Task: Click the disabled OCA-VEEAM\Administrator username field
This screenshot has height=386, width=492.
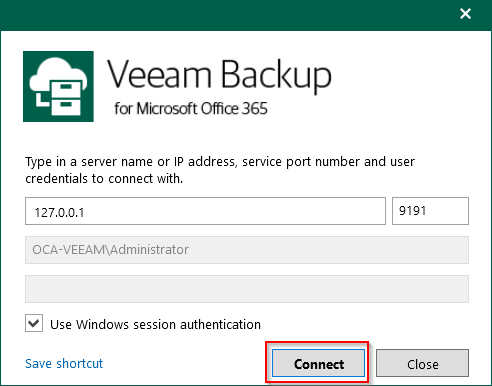Action: pos(247,250)
